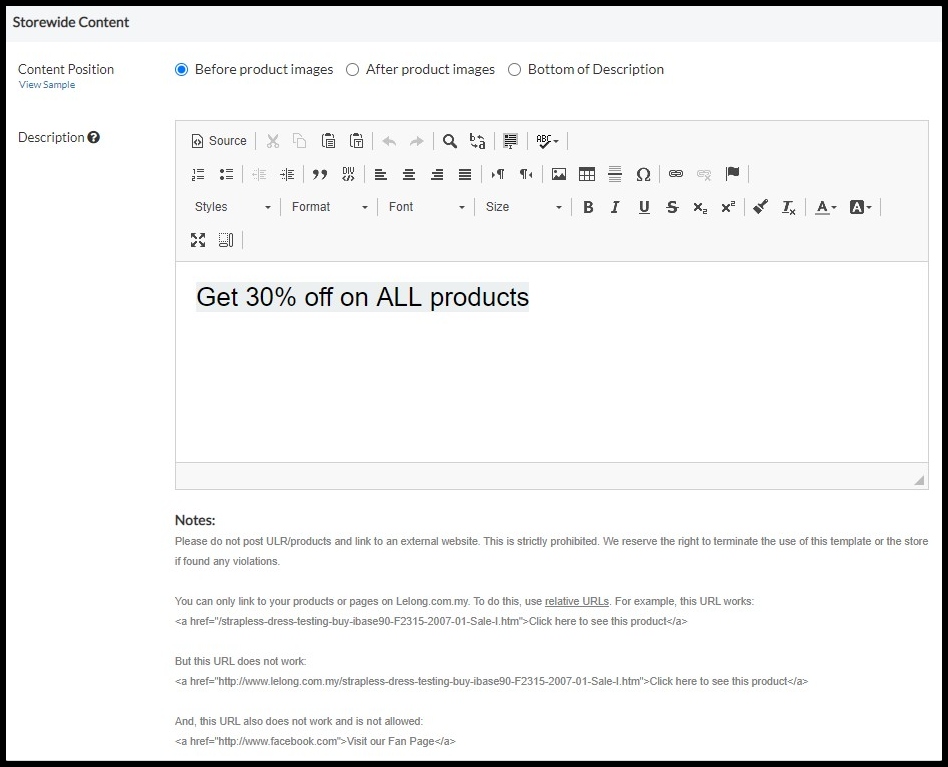
Task: Toggle strikethrough formatting
Action: 672,207
